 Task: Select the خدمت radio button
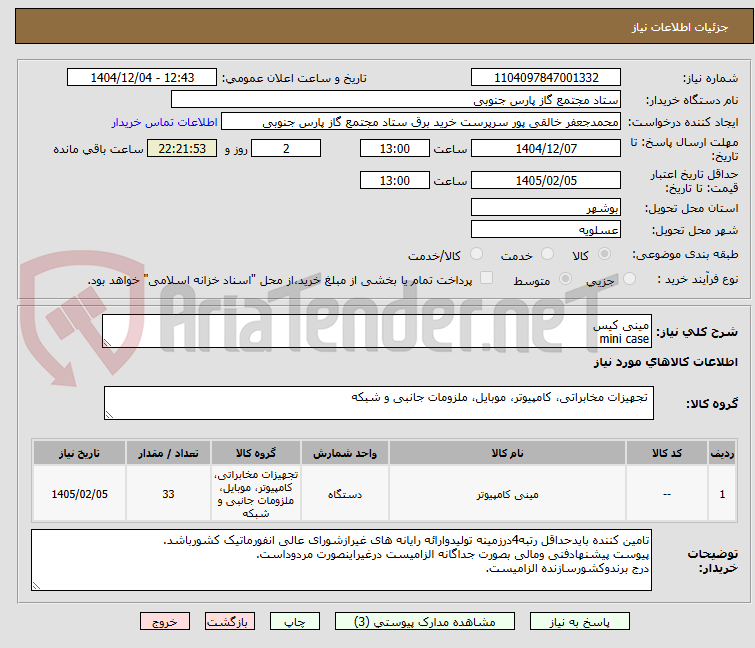[547, 254]
